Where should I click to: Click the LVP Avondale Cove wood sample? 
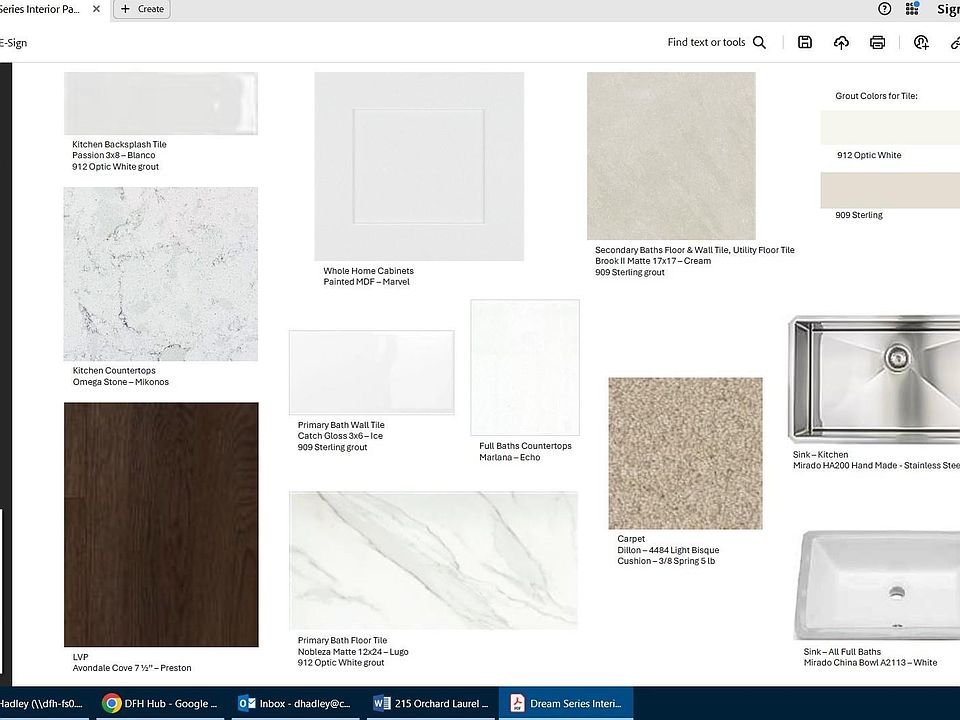(x=161, y=524)
